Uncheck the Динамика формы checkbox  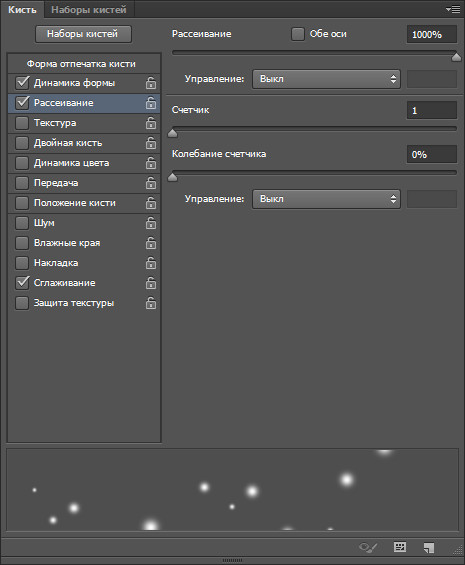pyautogui.click(x=22, y=83)
